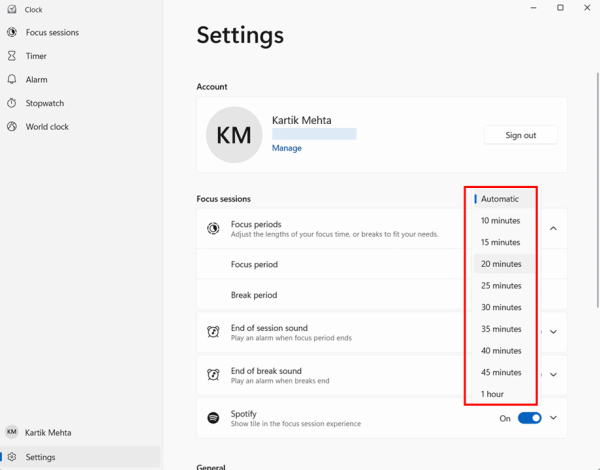Expand the End of session sound chevron
The height and width of the screenshot is (470, 600).
click(553, 332)
